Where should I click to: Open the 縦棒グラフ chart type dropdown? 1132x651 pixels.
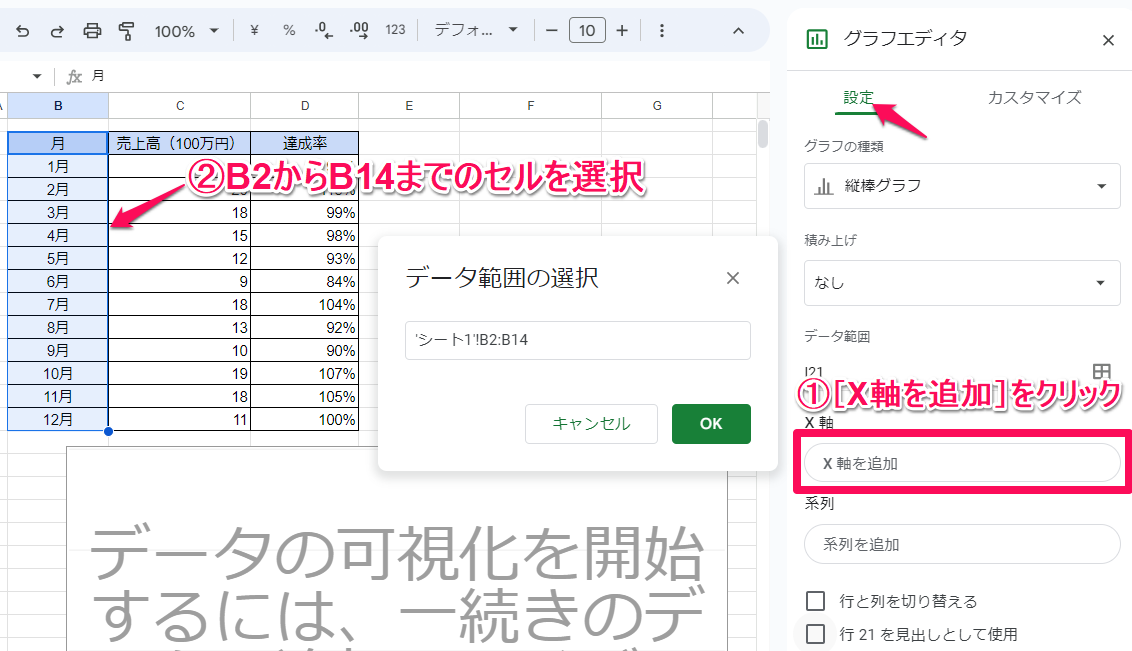point(962,186)
